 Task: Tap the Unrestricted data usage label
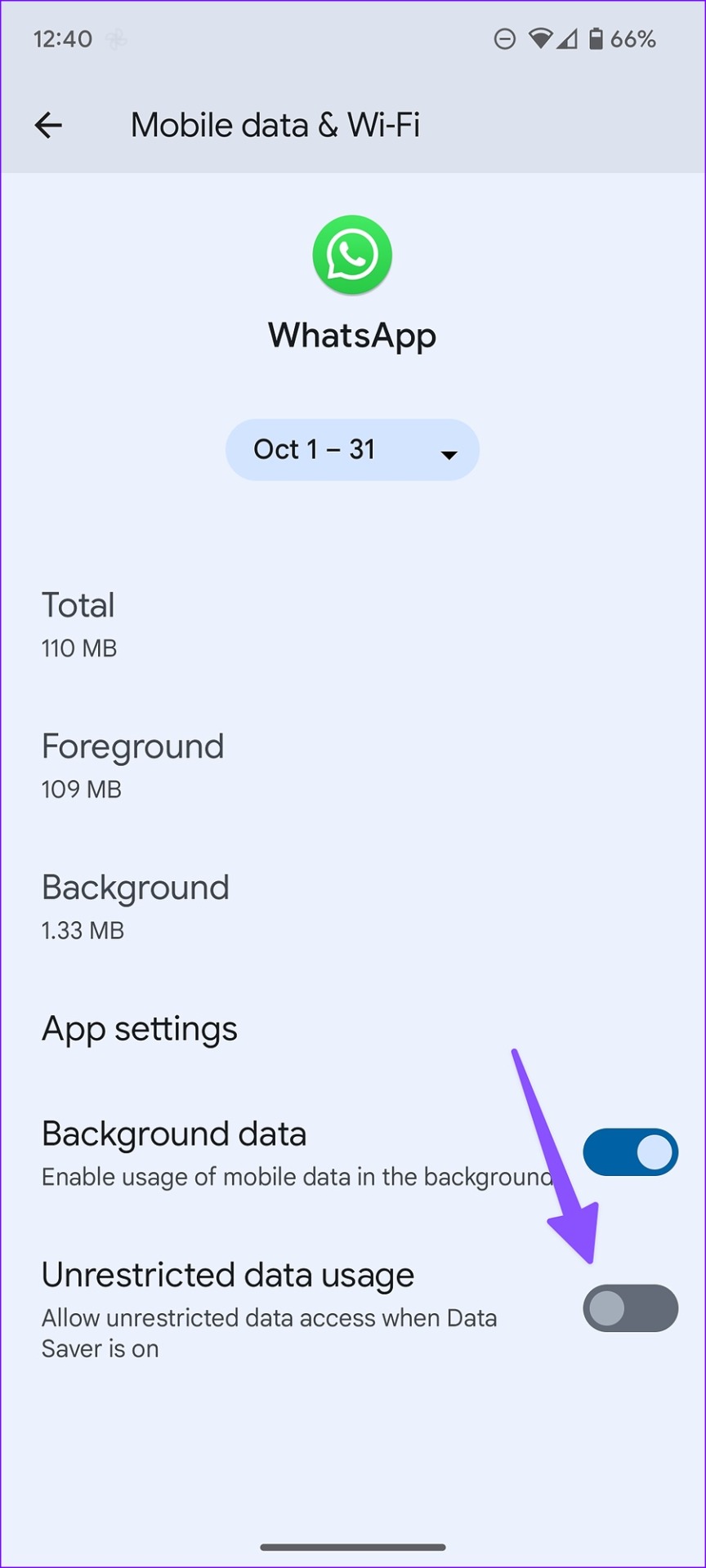tap(228, 1275)
